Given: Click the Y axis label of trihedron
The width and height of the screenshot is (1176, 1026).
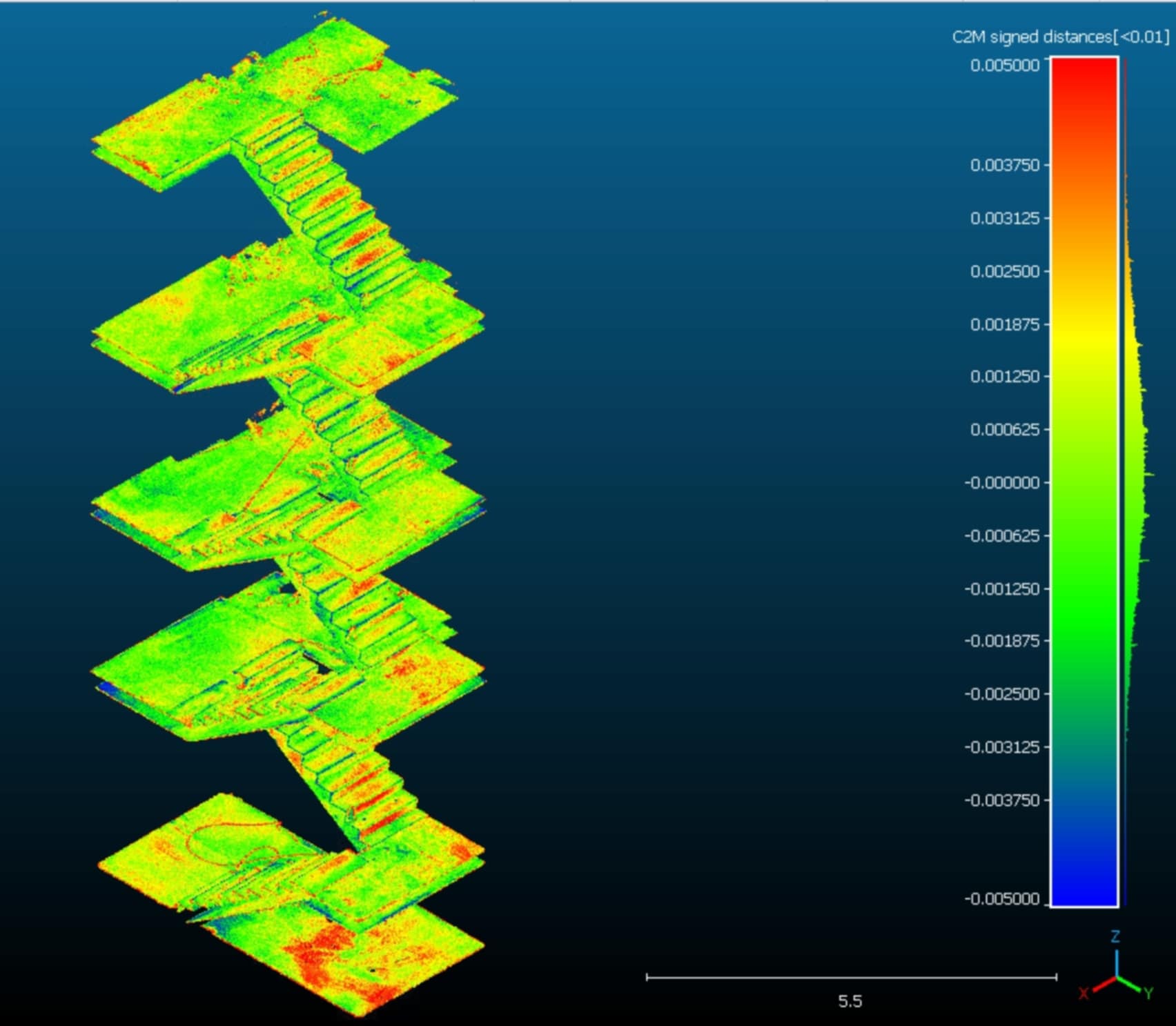Looking at the screenshot, I should [1148, 994].
